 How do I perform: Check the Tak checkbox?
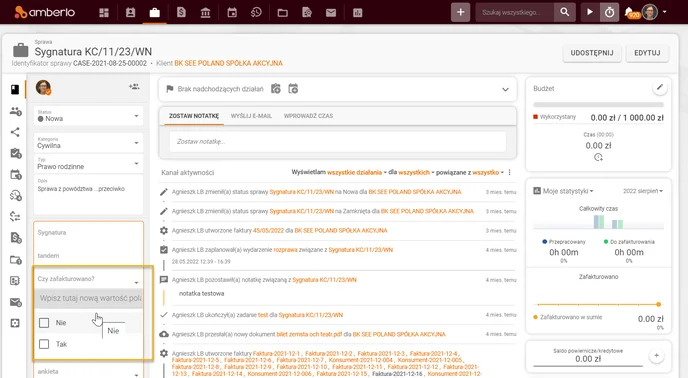coord(44,344)
